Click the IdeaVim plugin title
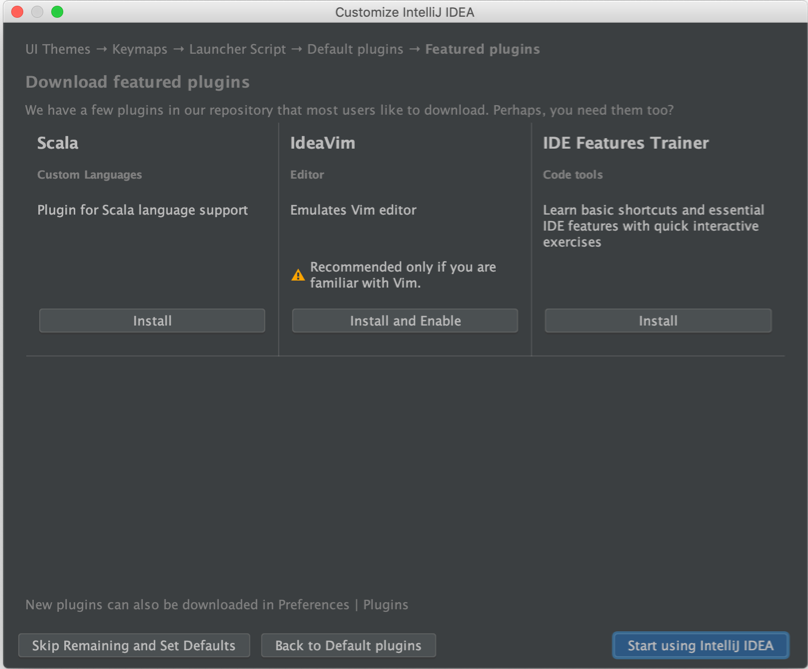The image size is (808, 669). pos(323,143)
